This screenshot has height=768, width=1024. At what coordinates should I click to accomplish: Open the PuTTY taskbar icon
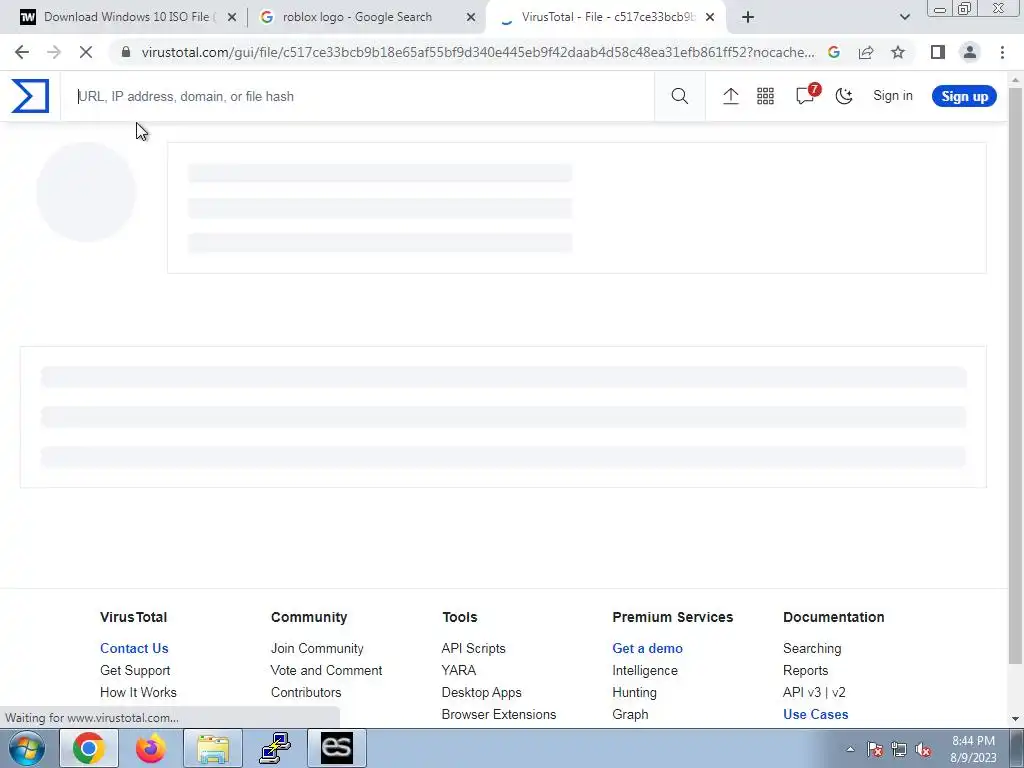tap(275, 748)
